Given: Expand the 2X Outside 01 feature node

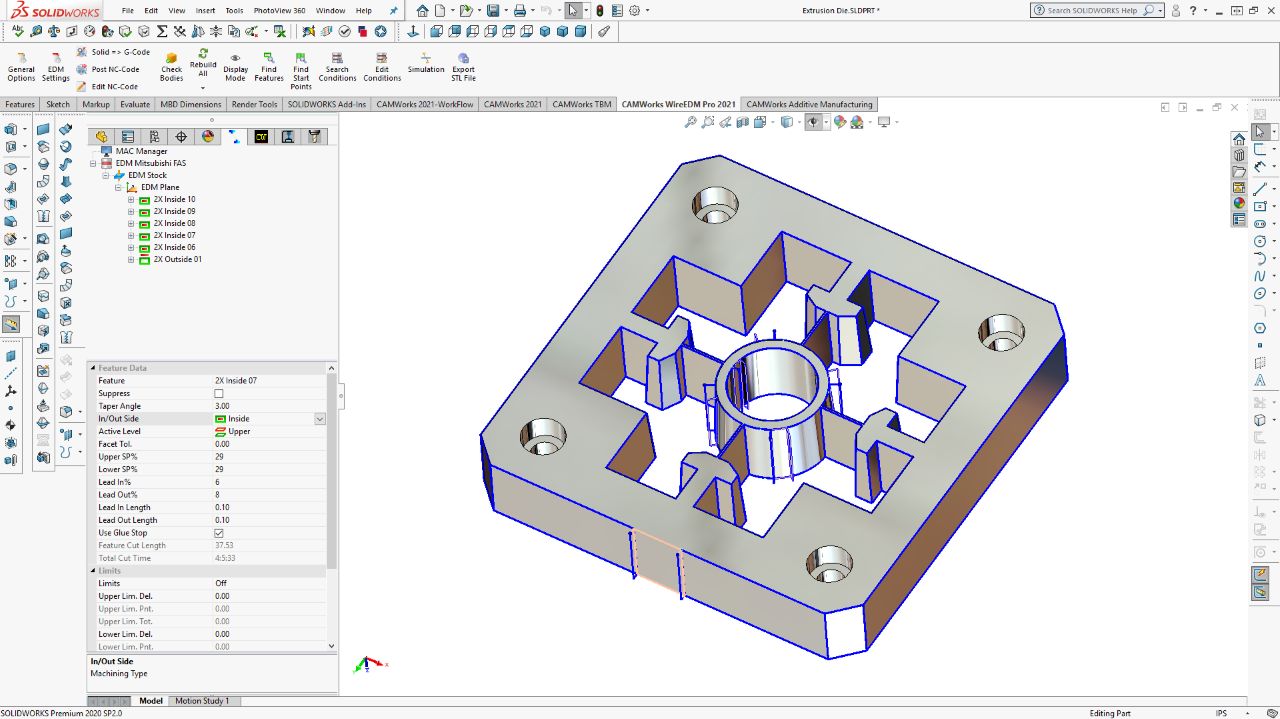Looking at the screenshot, I should tap(131, 260).
